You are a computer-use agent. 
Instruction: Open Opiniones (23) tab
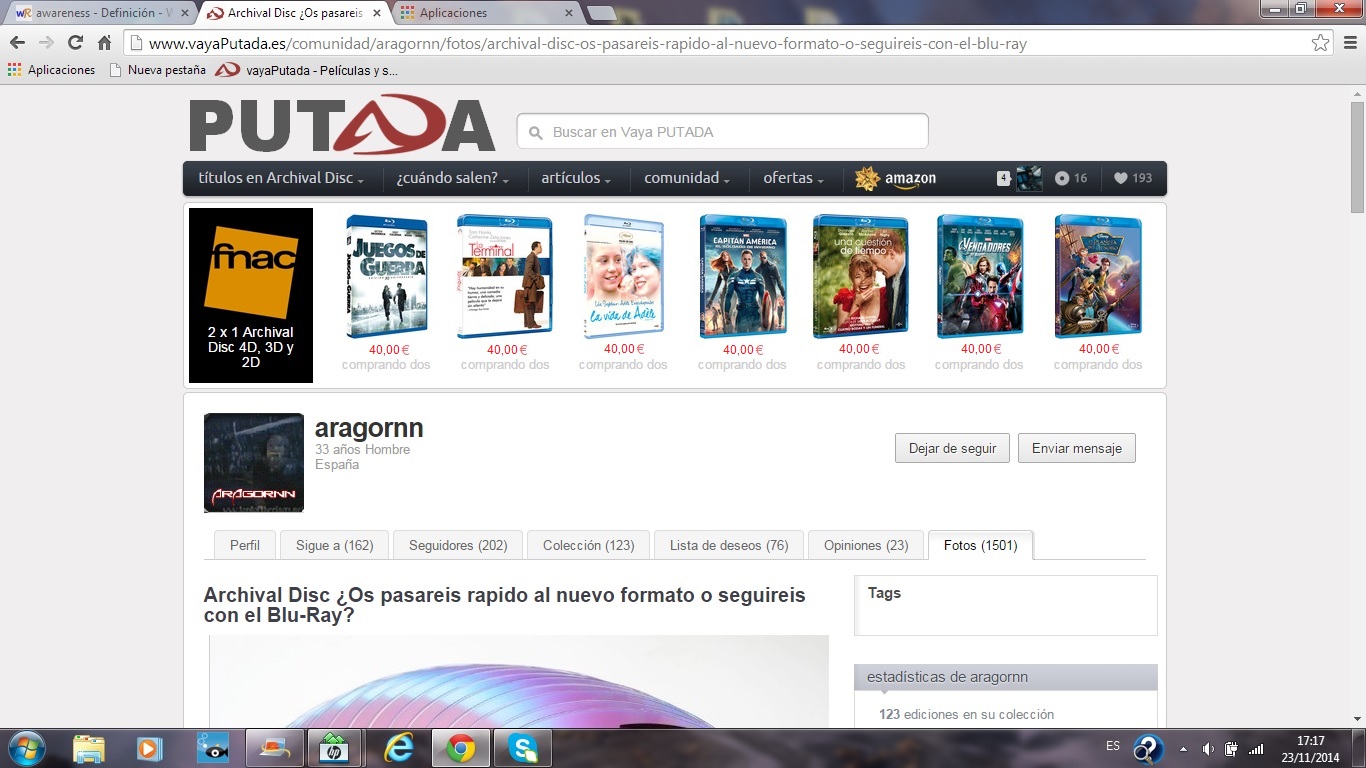pos(866,545)
